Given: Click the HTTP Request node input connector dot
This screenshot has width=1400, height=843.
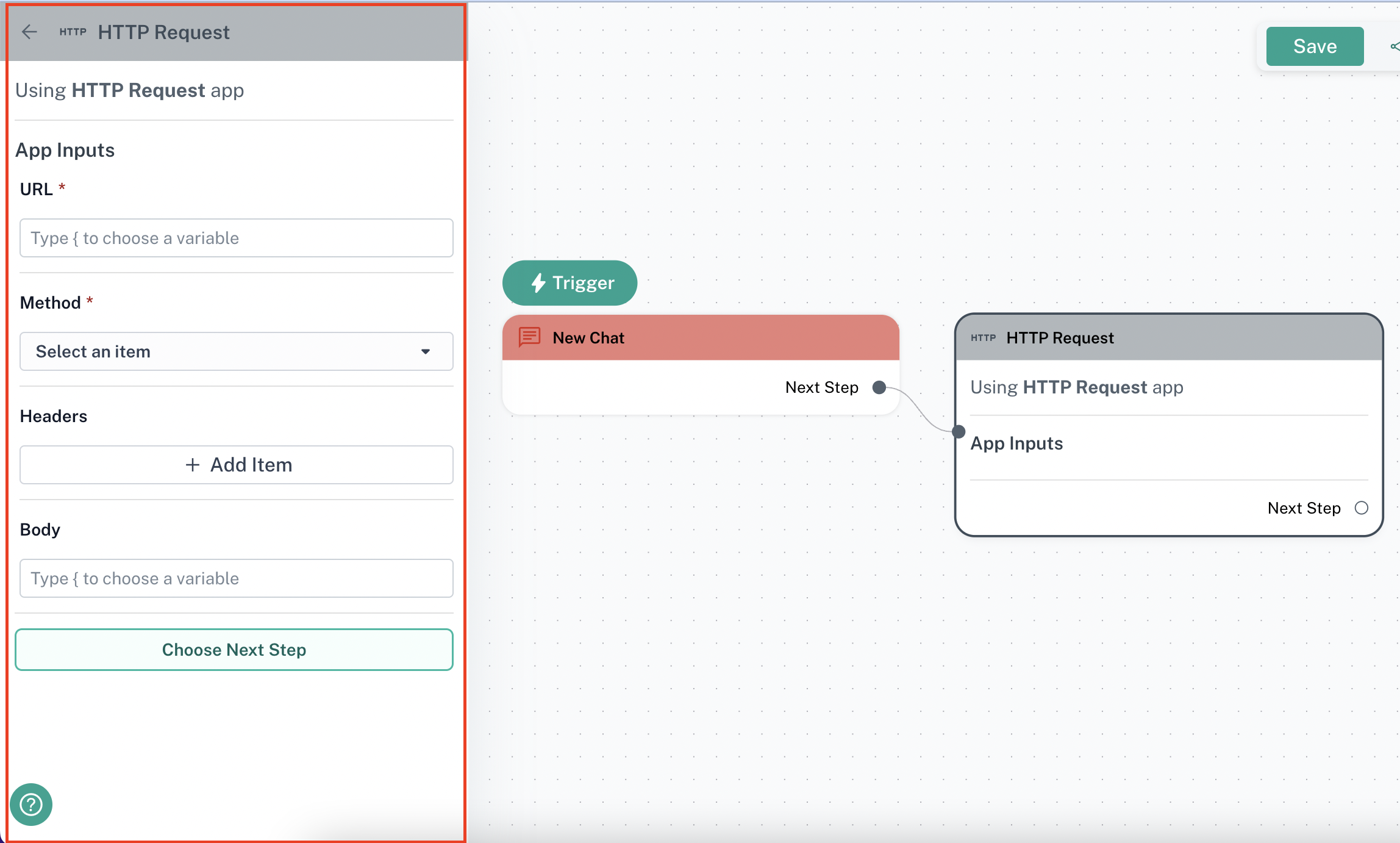Looking at the screenshot, I should pyautogui.click(x=959, y=431).
